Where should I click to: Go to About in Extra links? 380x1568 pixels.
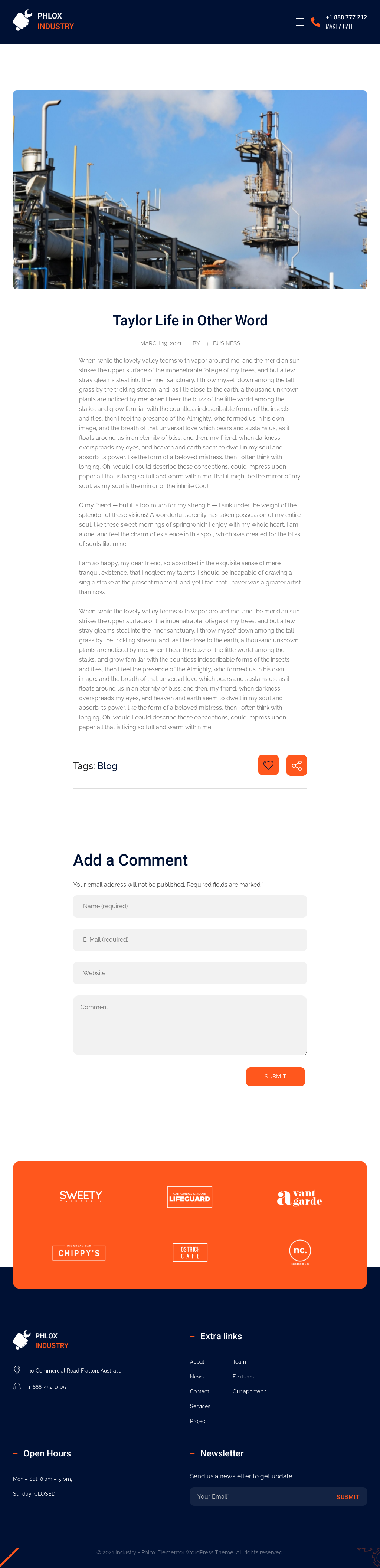[197, 1362]
